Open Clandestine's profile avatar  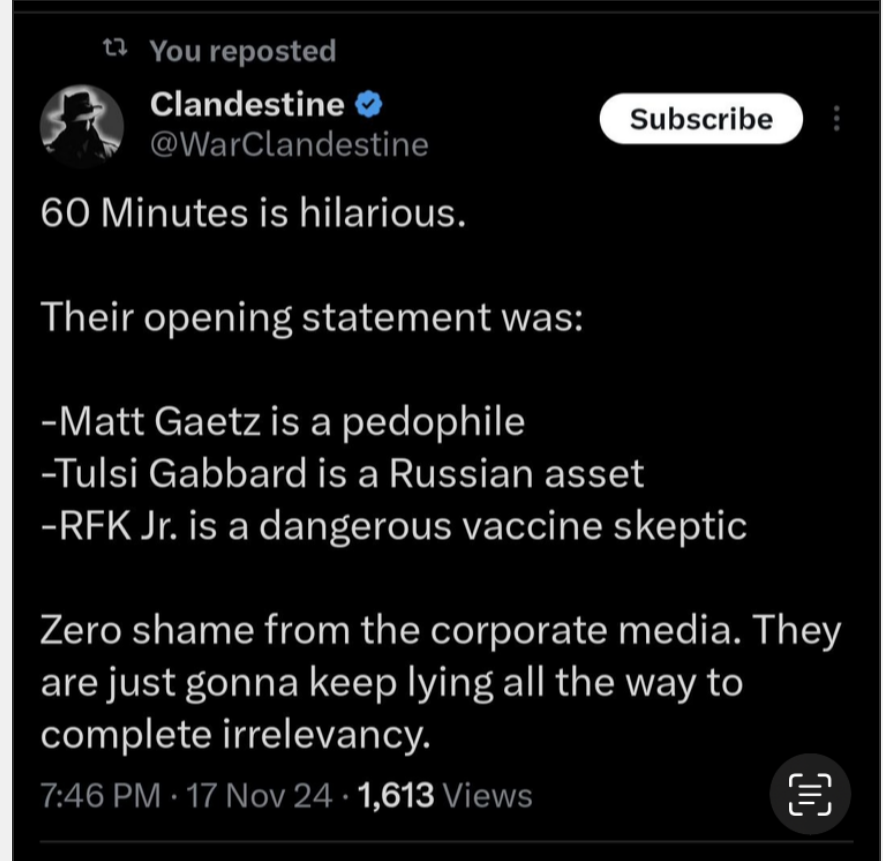point(82,124)
